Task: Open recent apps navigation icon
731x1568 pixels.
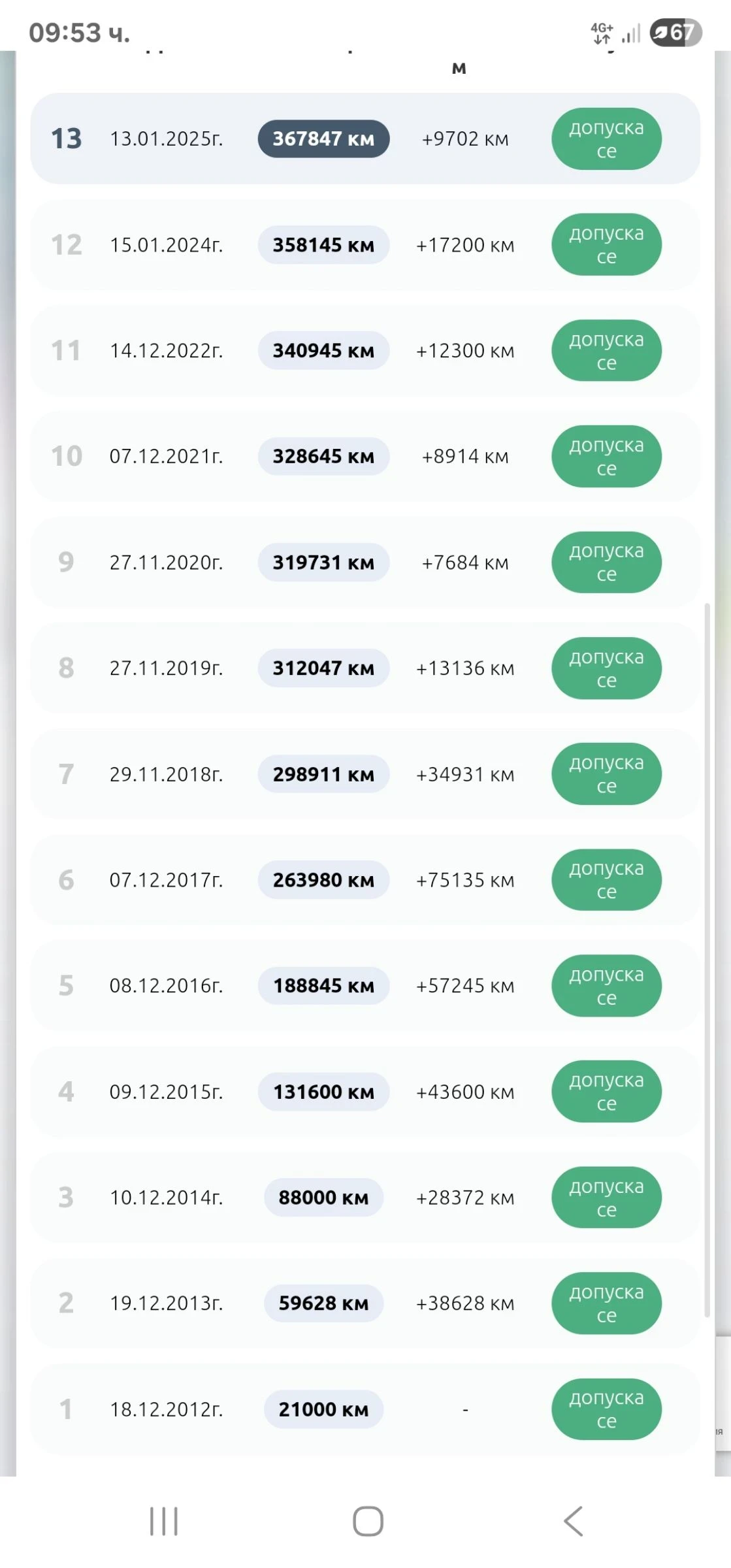Action: 163,1521
